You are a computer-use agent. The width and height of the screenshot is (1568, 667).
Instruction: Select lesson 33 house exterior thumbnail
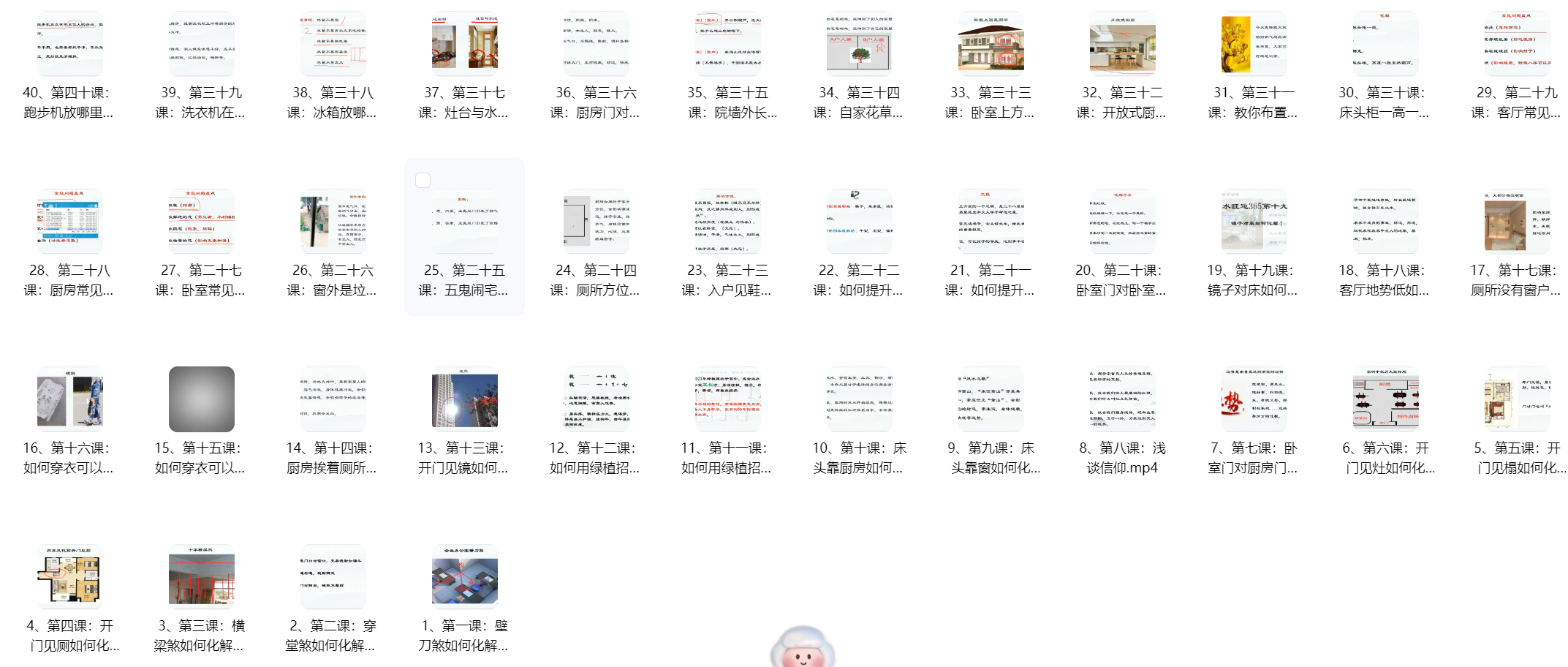(x=991, y=44)
